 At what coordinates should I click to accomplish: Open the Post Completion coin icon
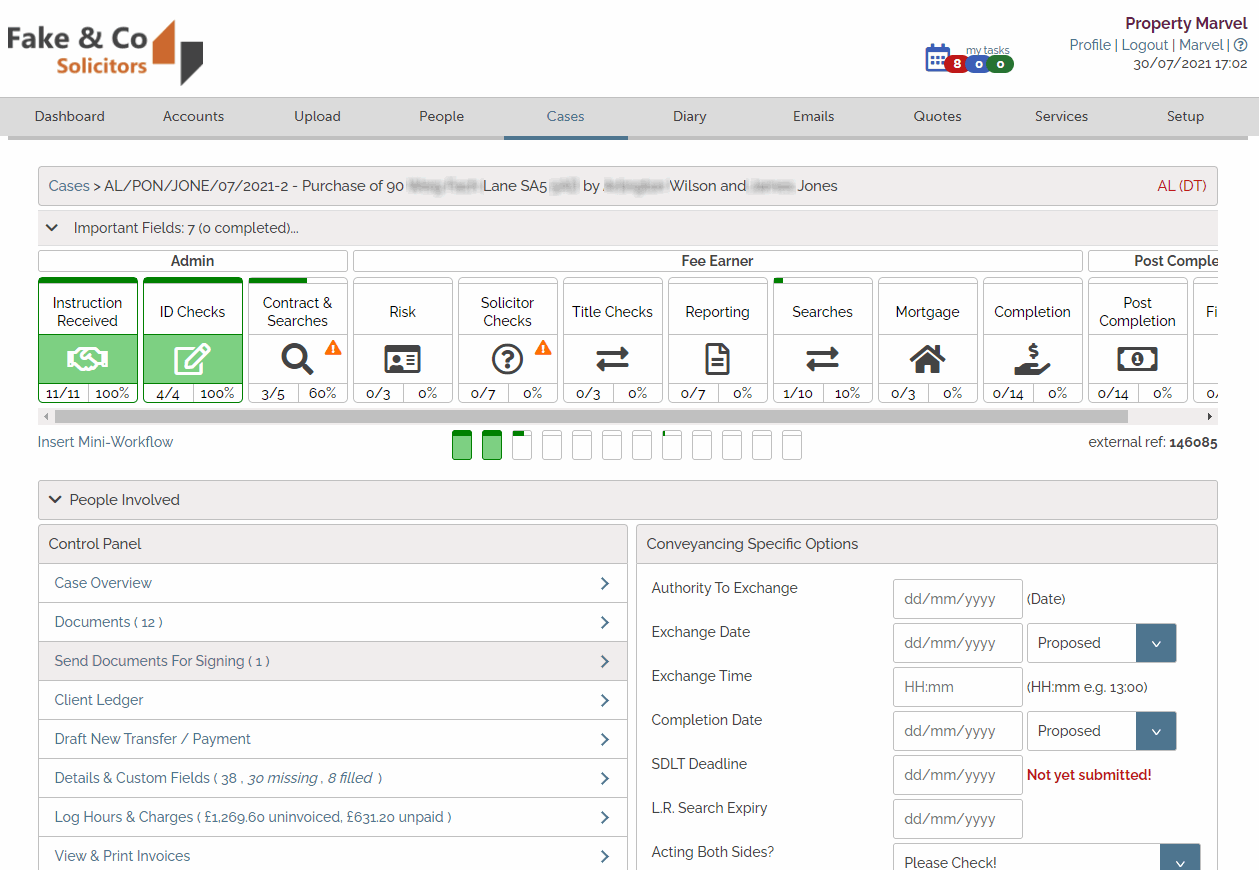tap(1137, 358)
